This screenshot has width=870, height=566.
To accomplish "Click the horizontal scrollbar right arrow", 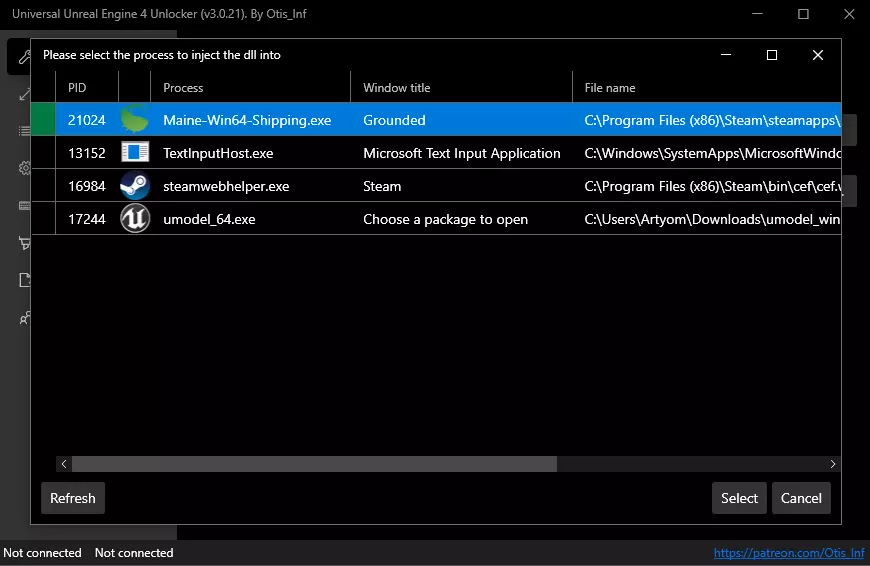I will [833, 464].
